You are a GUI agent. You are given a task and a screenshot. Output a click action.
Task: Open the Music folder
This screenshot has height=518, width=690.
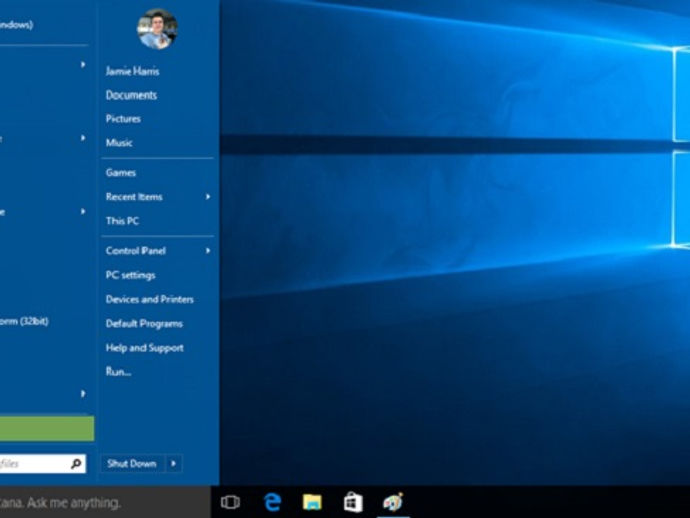pyautogui.click(x=119, y=143)
